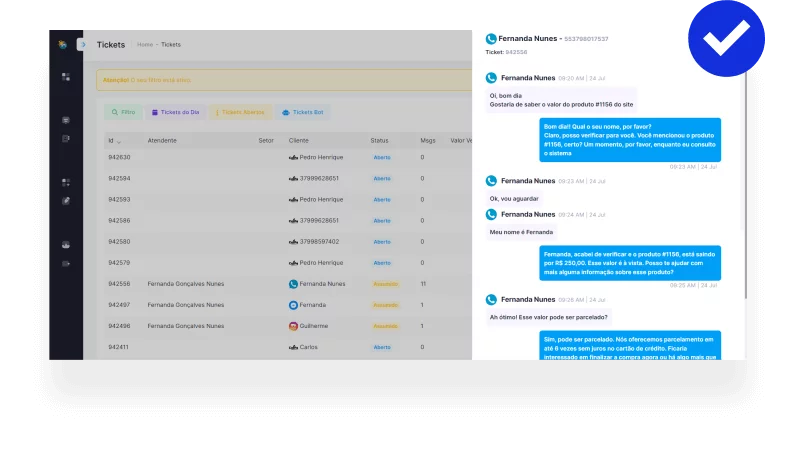Click the Tickets breadcrumb
797x449 pixels.
point(171,45)
